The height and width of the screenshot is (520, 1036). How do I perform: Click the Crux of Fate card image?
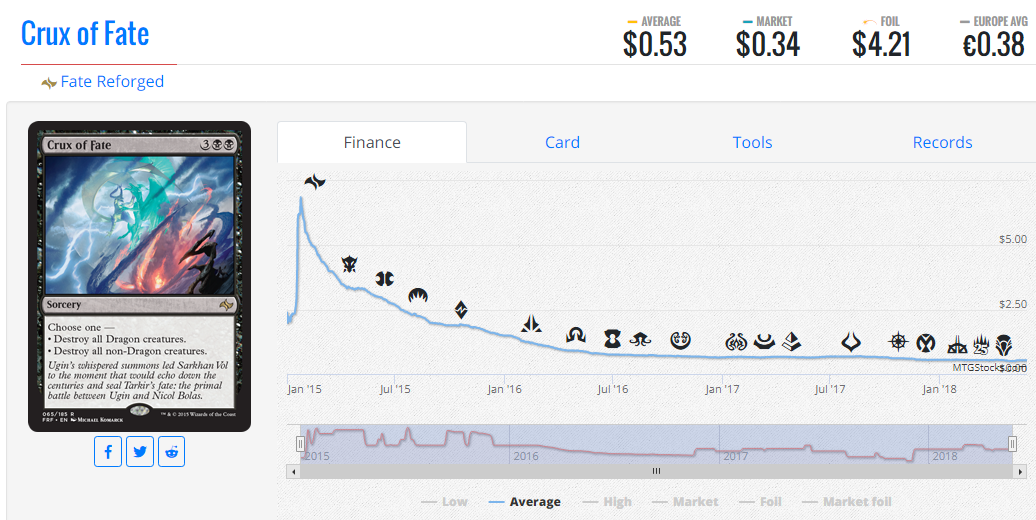(x=139, y=276)
